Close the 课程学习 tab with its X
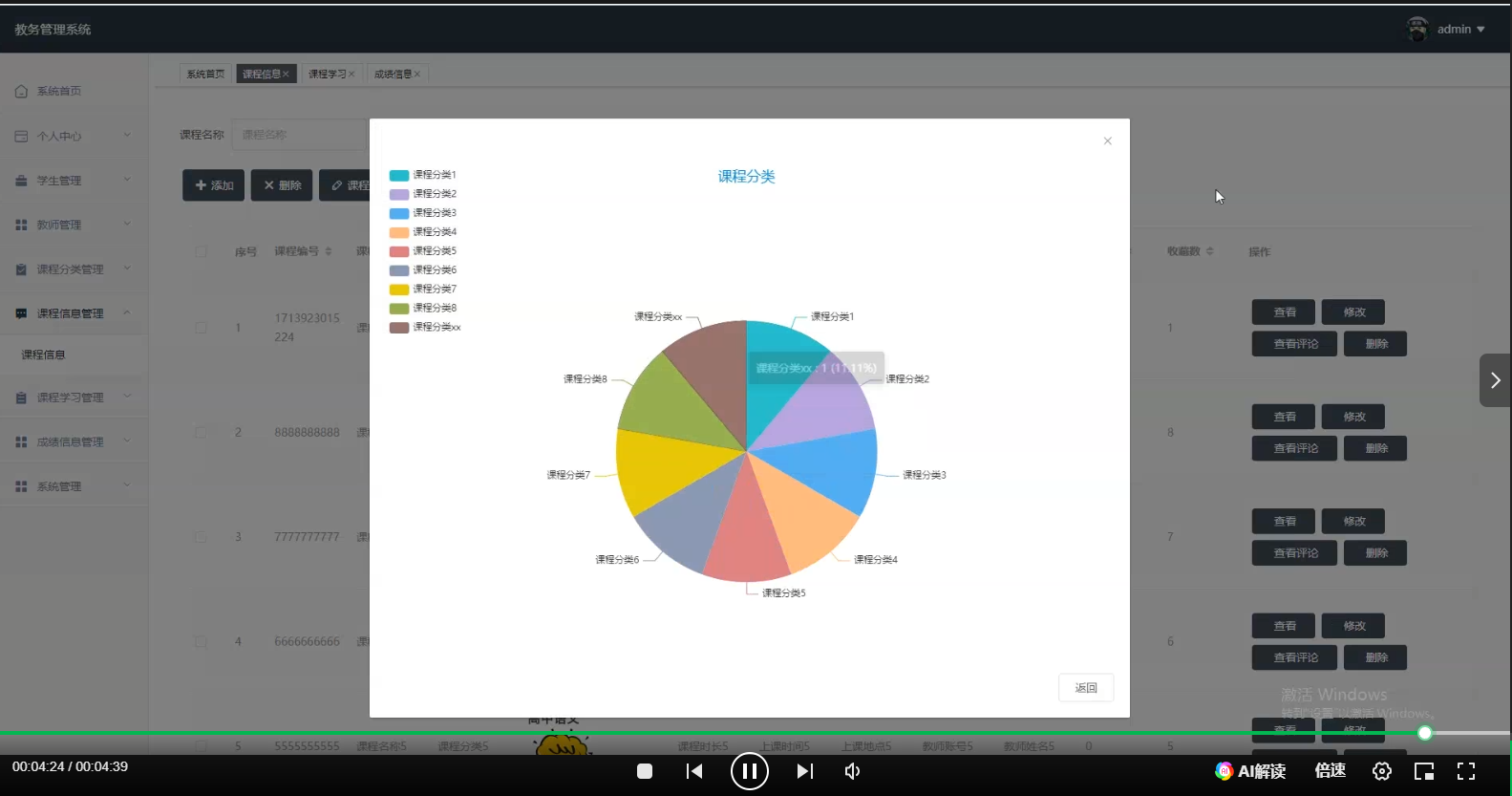 point(351,74)
